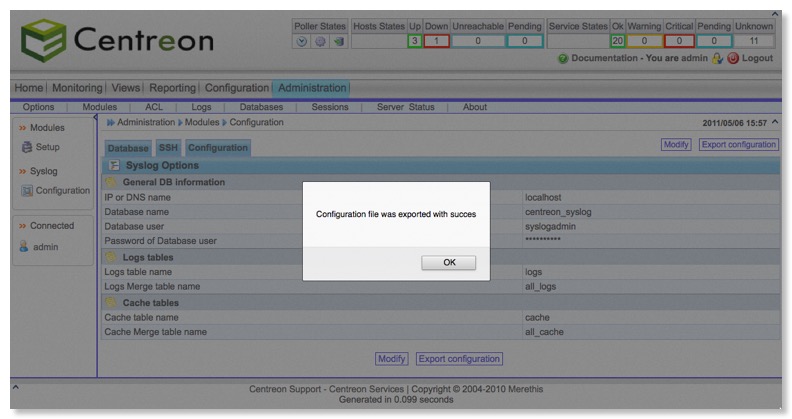Screen dimensions: 792x419
Task: Click the third Poller States database icon
Action: pos(338,41)
